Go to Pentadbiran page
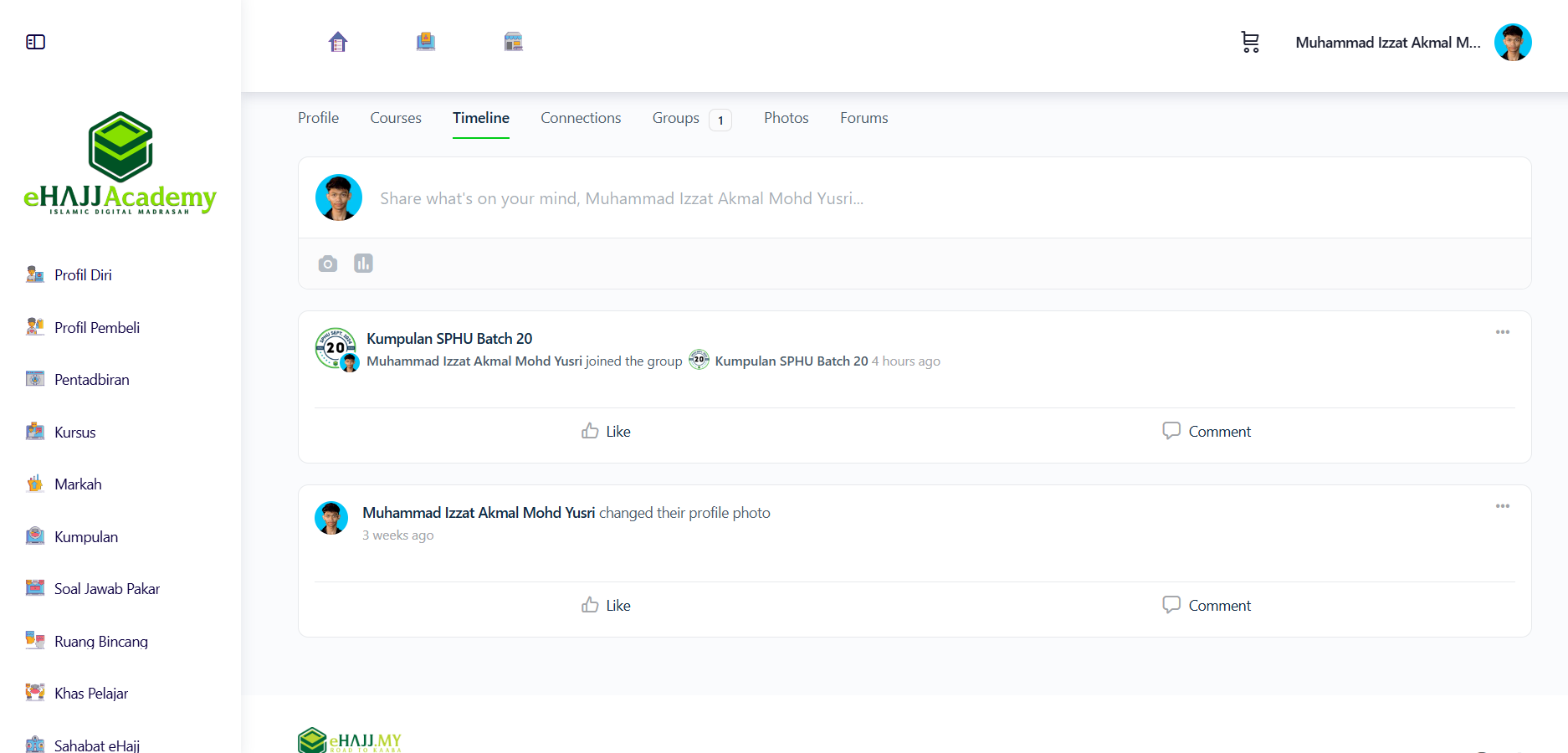The height and width of the screenshot is (753, 1568). point(92,380)
